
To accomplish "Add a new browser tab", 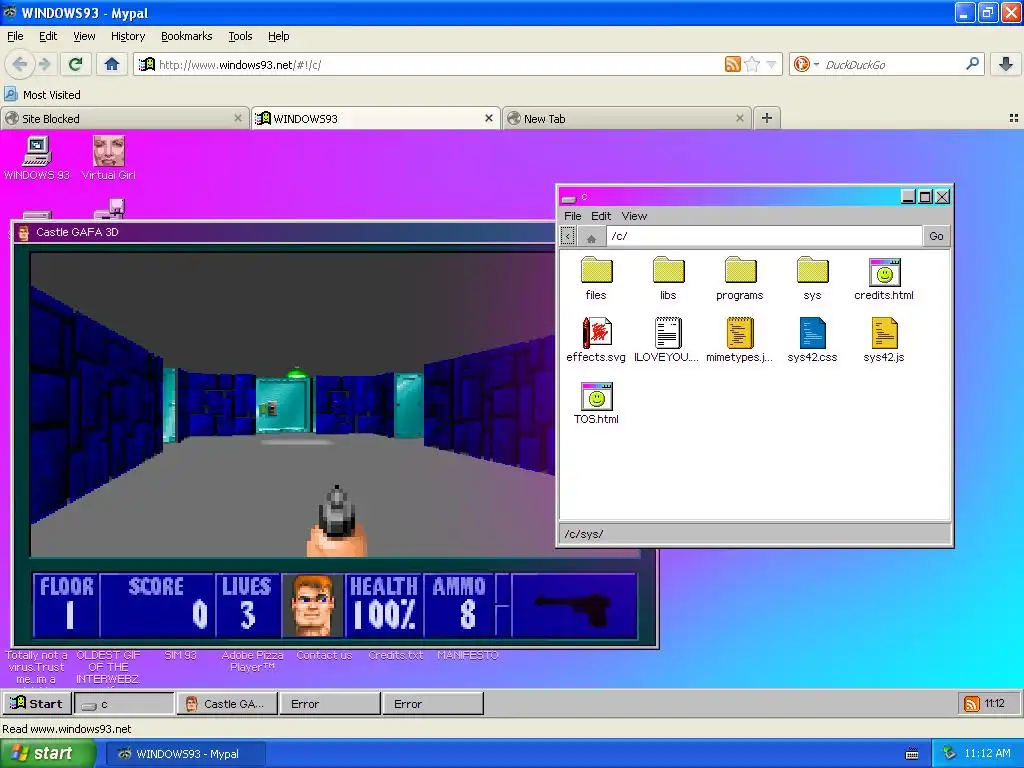I will pos(767,118).
